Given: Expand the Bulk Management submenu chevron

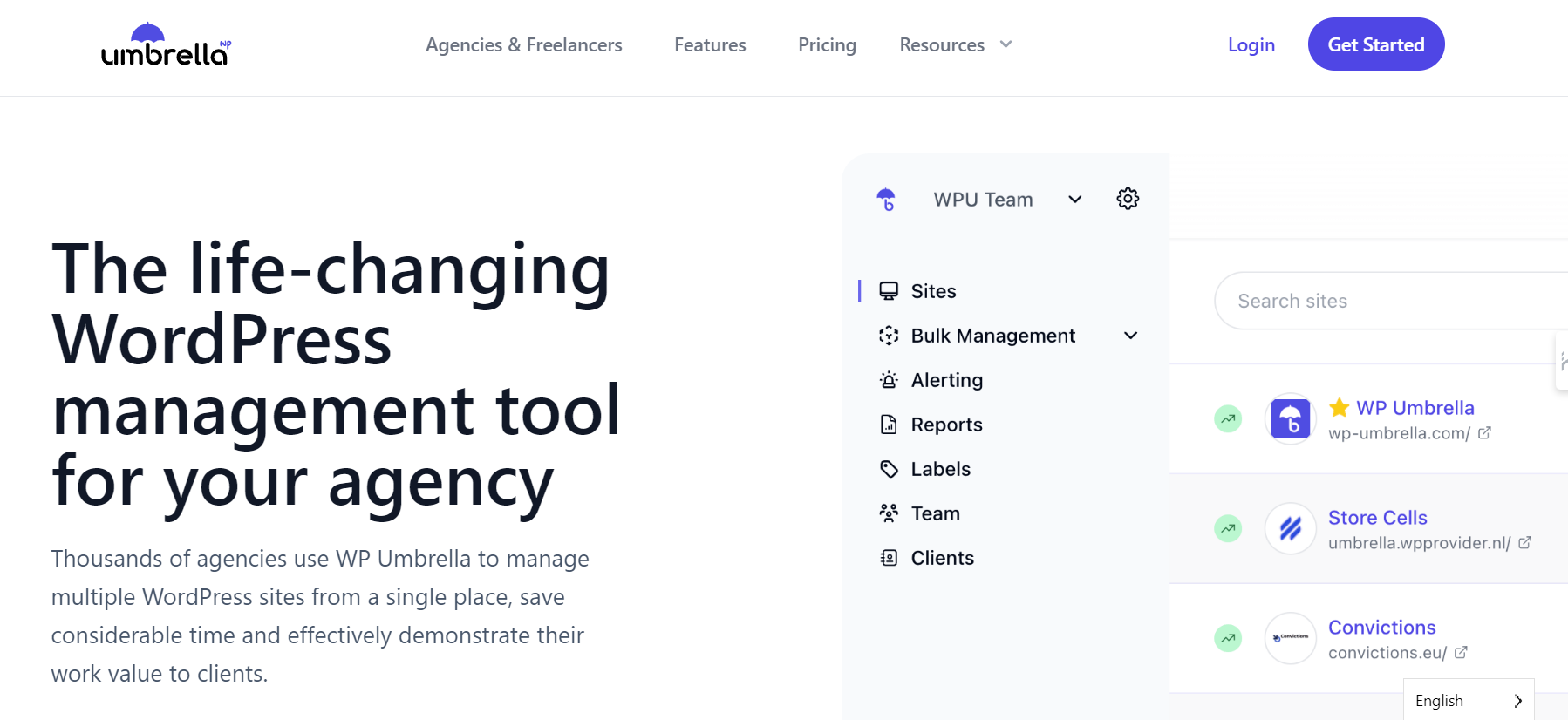Looking at the screenshot, I should click(x=1131, y=336).
